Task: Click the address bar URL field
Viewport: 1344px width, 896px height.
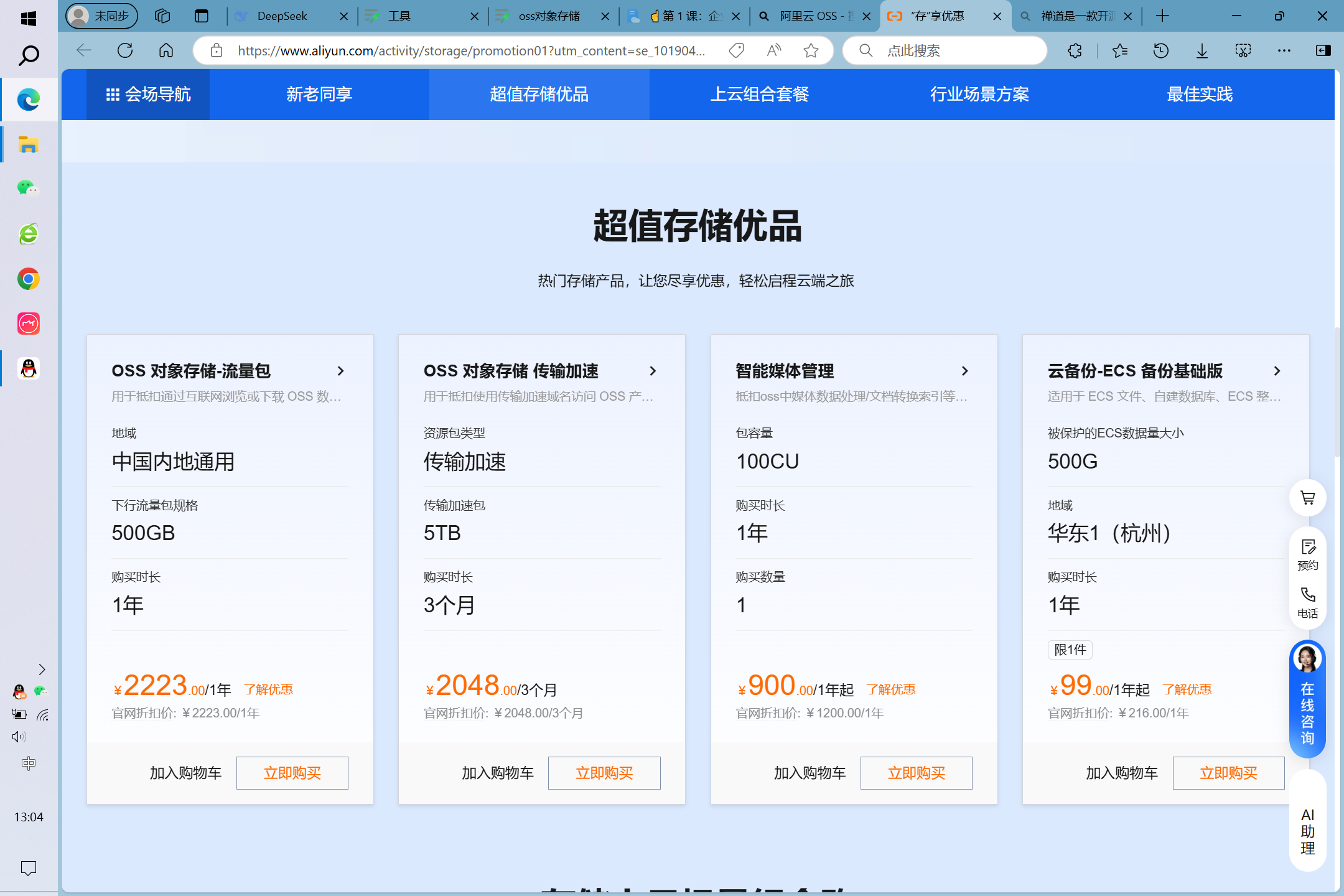Action: click(472, 50)
